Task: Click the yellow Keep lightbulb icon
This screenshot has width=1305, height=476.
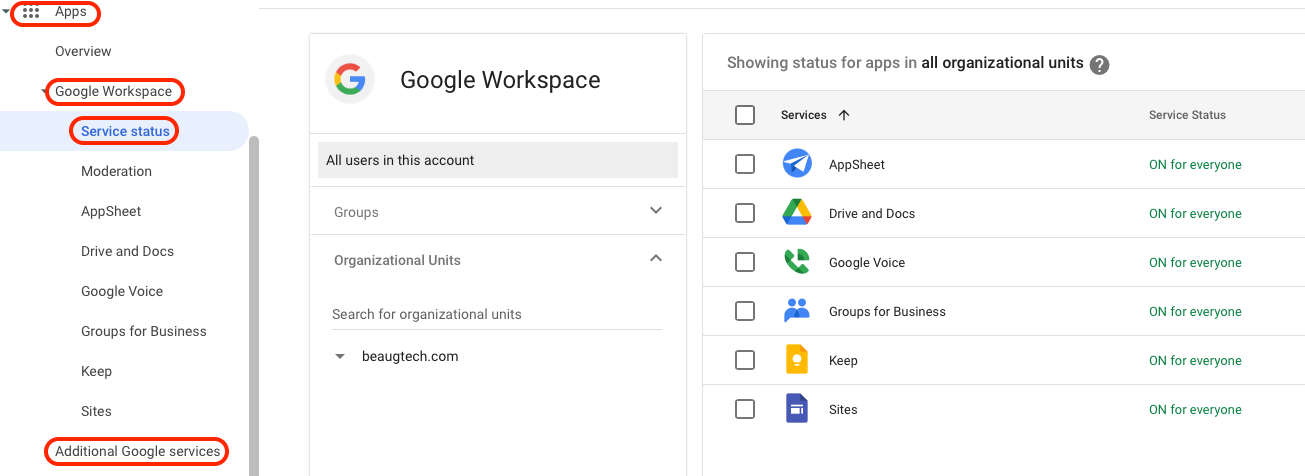Action: (x=797, y=360)
